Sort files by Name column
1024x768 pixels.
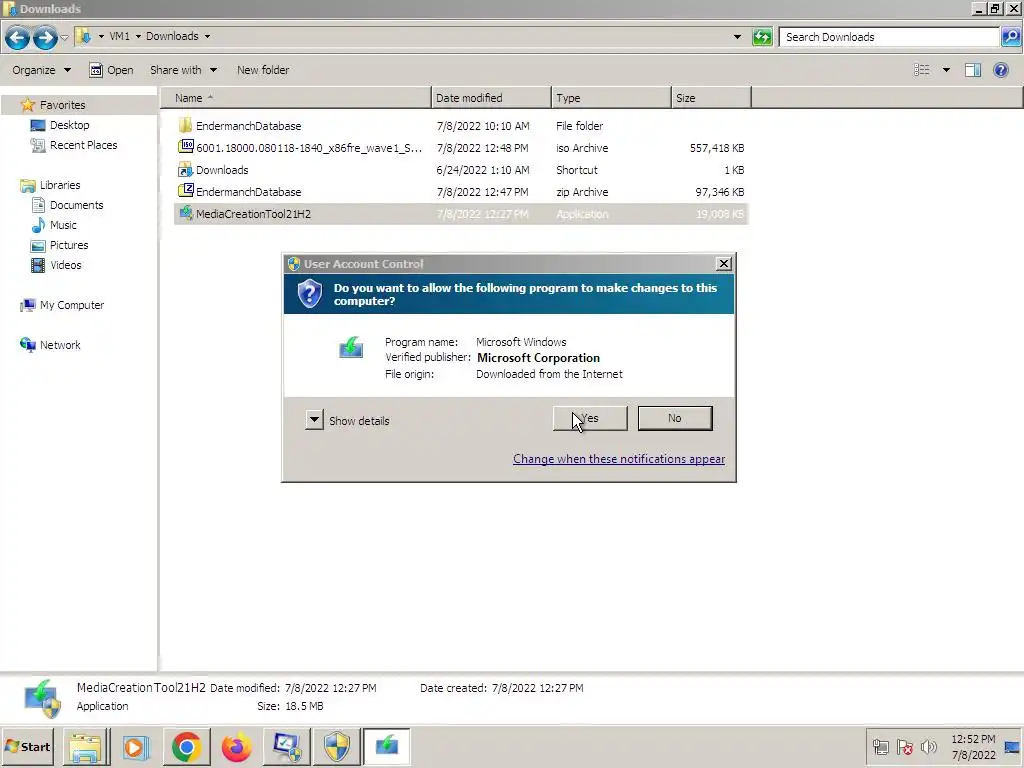296,98
